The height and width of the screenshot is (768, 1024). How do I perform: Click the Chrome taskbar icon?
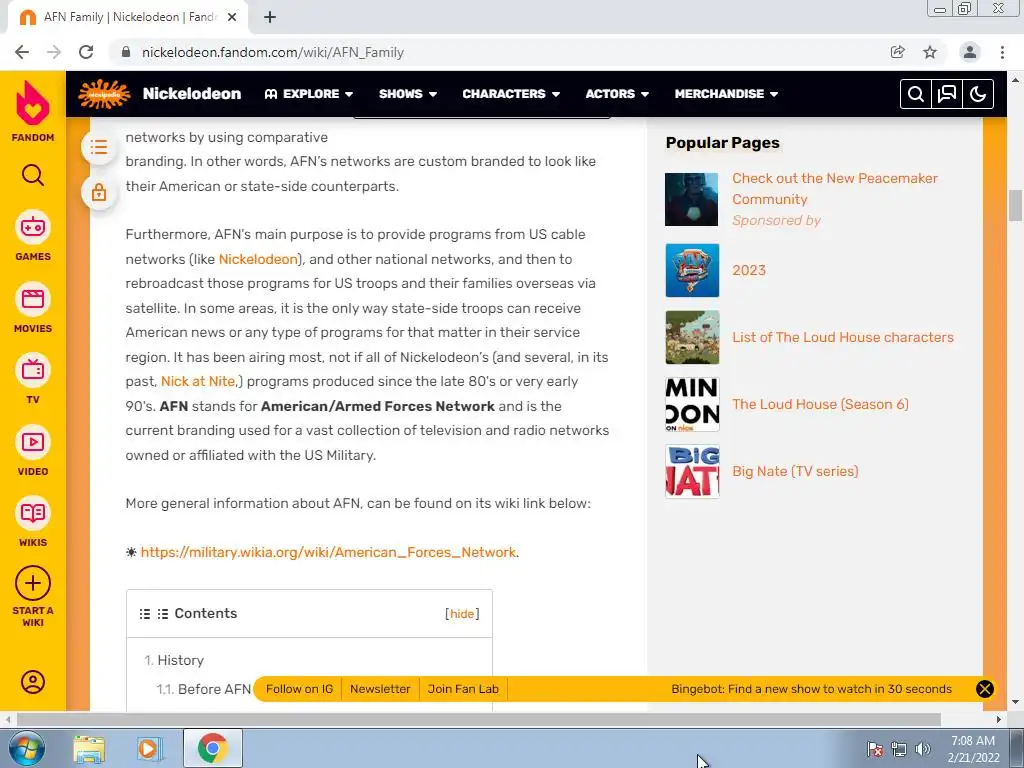pyautogui.click(x=212, y=748)
